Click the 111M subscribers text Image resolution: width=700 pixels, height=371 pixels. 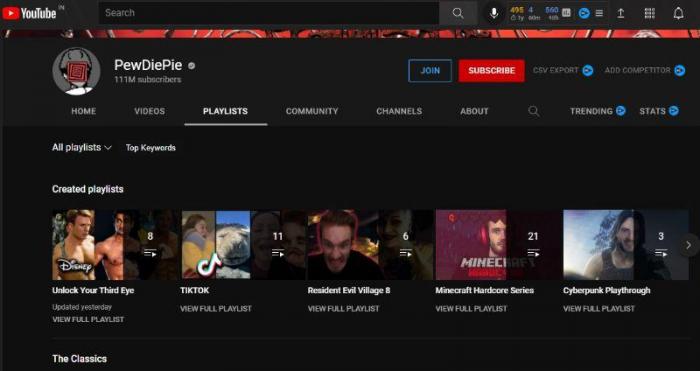pos(148,79)
